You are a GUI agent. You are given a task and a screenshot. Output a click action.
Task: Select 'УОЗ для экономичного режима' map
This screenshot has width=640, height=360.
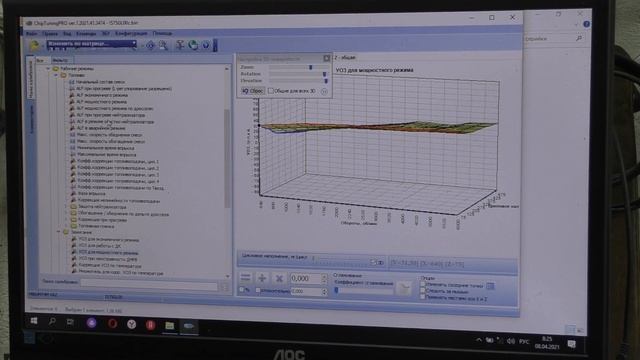[x=109, y=240]
